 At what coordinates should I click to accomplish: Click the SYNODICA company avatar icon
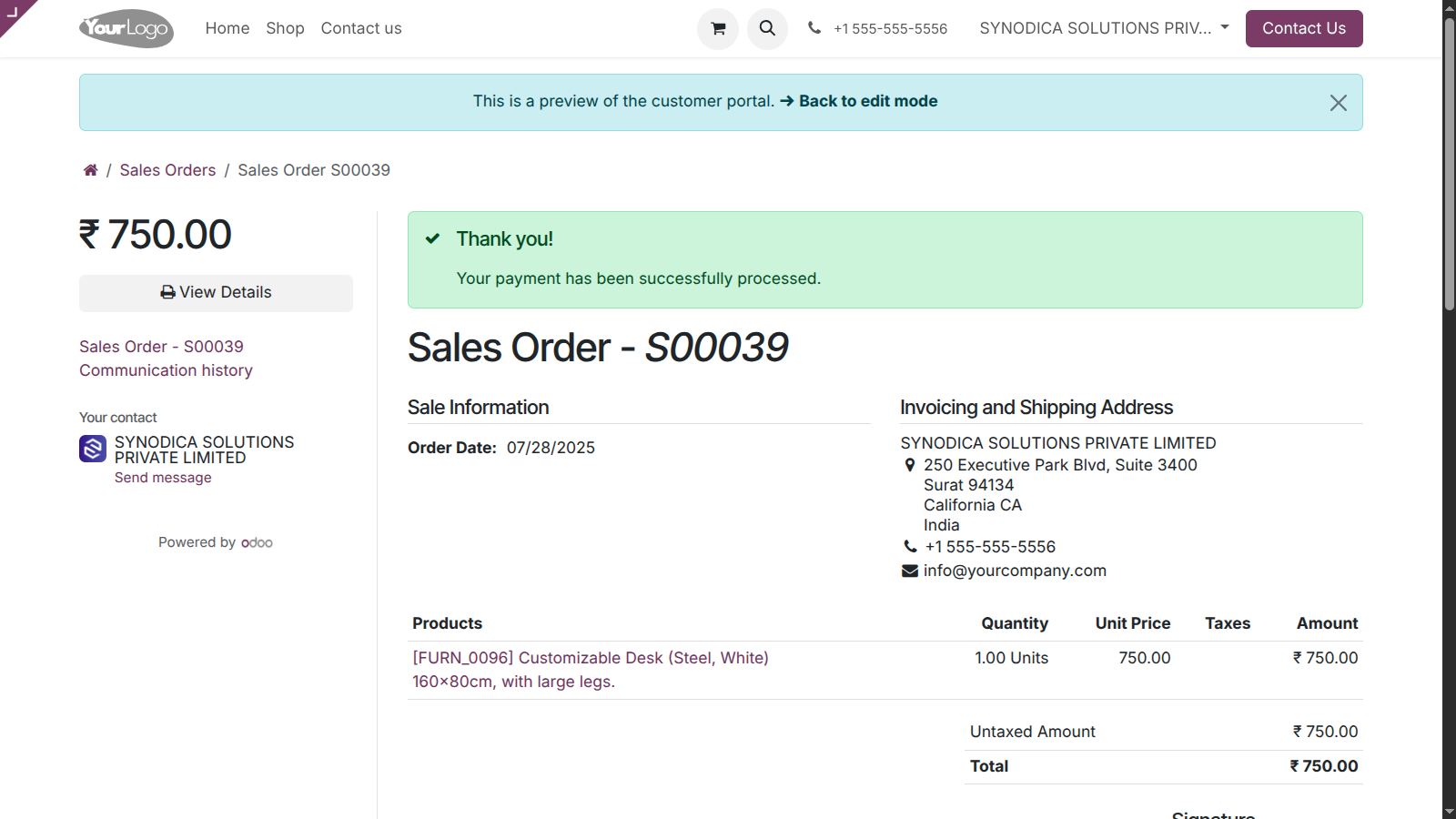[x=93, y=449]
